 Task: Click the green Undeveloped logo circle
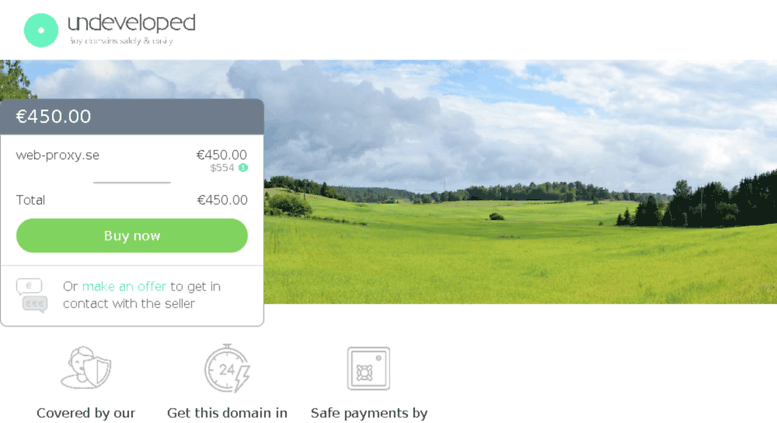coord(41,30)
